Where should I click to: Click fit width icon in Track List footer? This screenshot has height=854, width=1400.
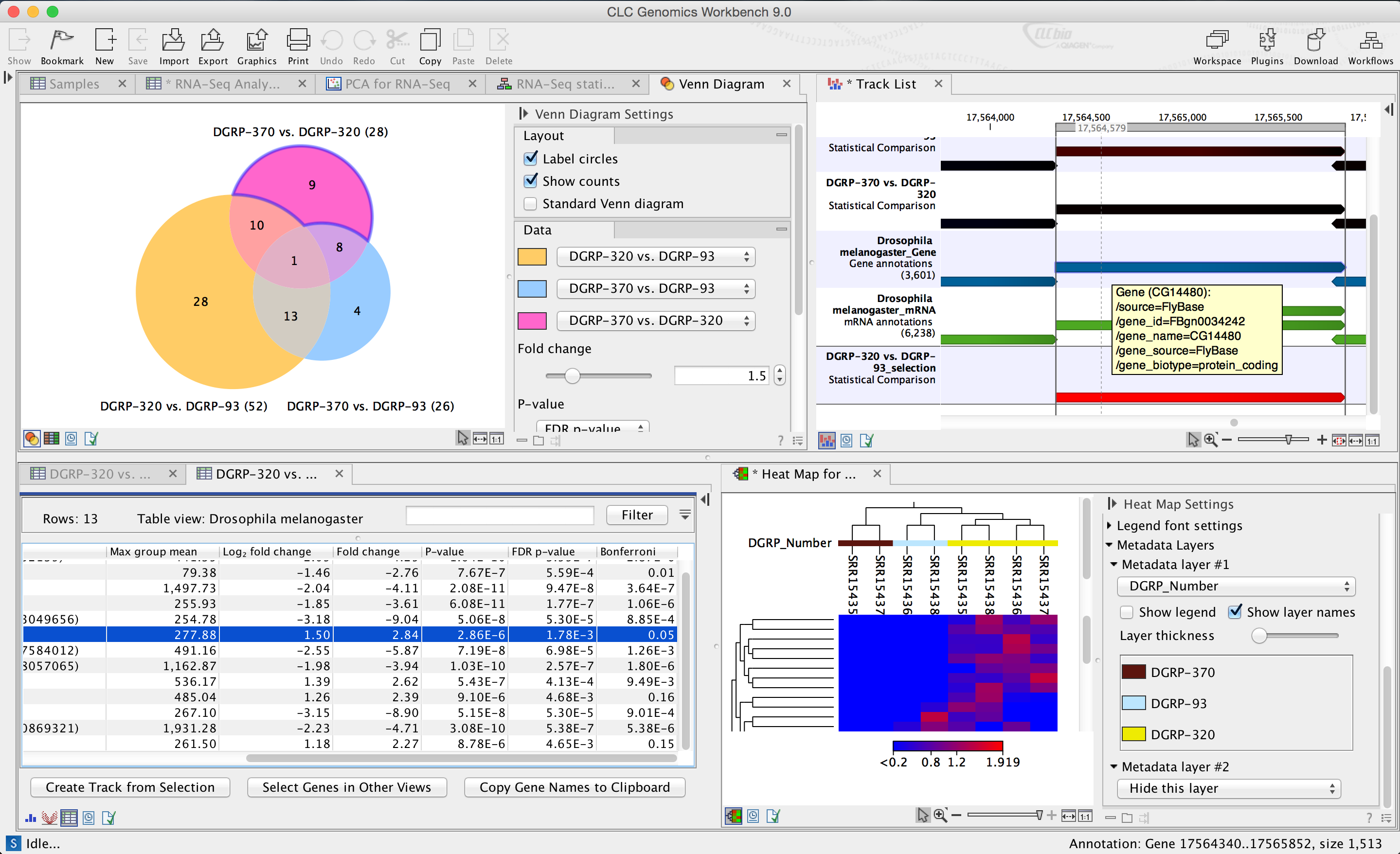coord(1355,440)
